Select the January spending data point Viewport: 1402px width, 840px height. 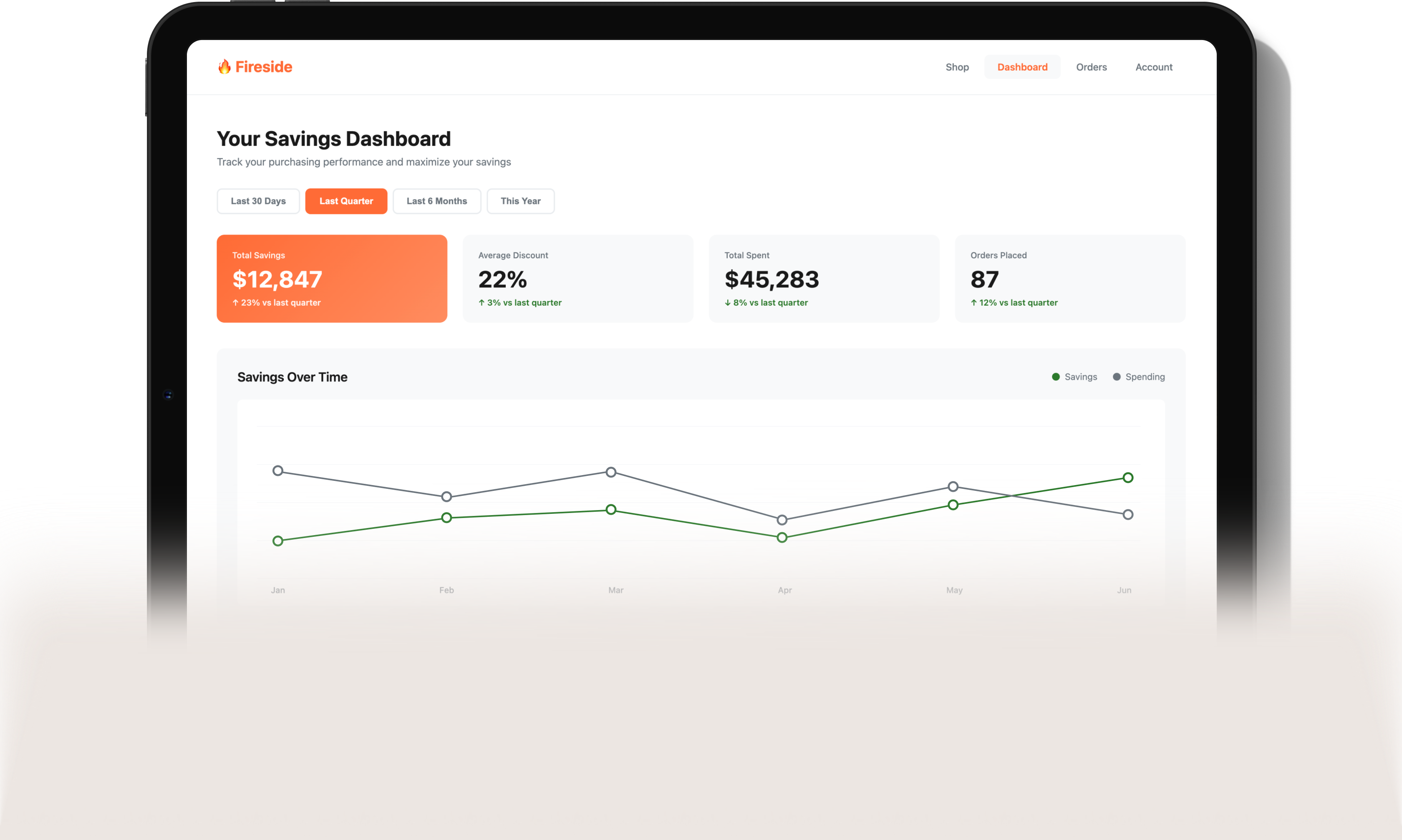pyautogui.click(x=277, y=471)
